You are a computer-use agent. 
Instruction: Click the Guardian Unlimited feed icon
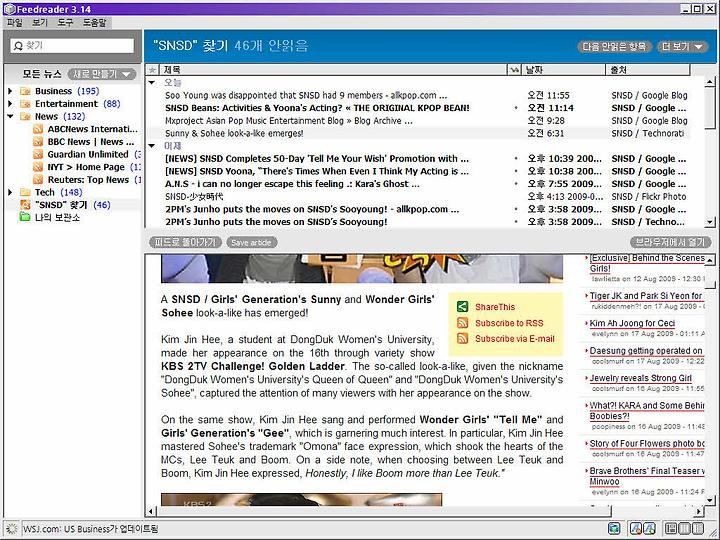(x=38, y=154)
